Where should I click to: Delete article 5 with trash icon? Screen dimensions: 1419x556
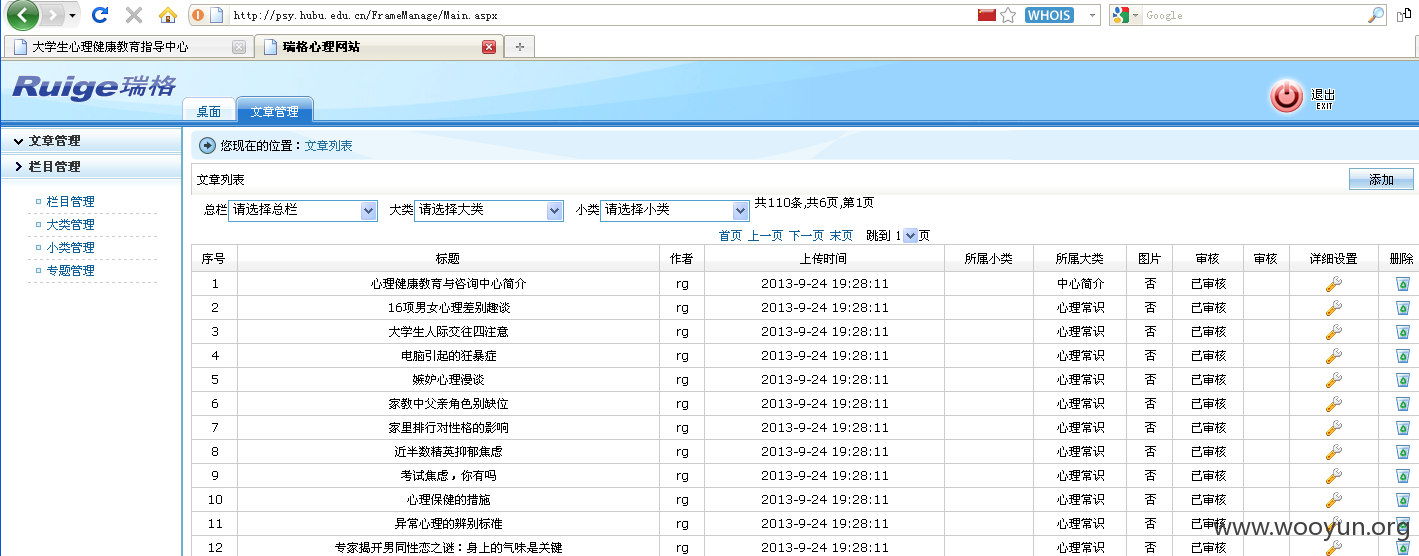(1402, 380)
